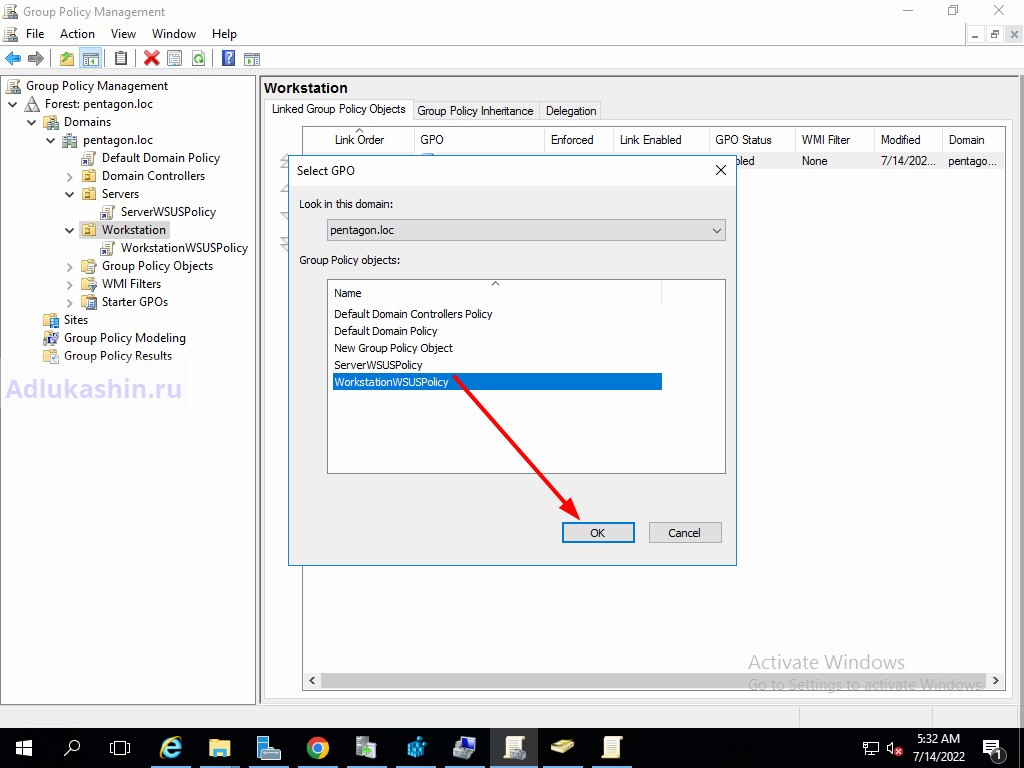Toggle the Show/Hide Action Pane icon
The height and width of the screenshot is (768, 1024).
(252, 58)
